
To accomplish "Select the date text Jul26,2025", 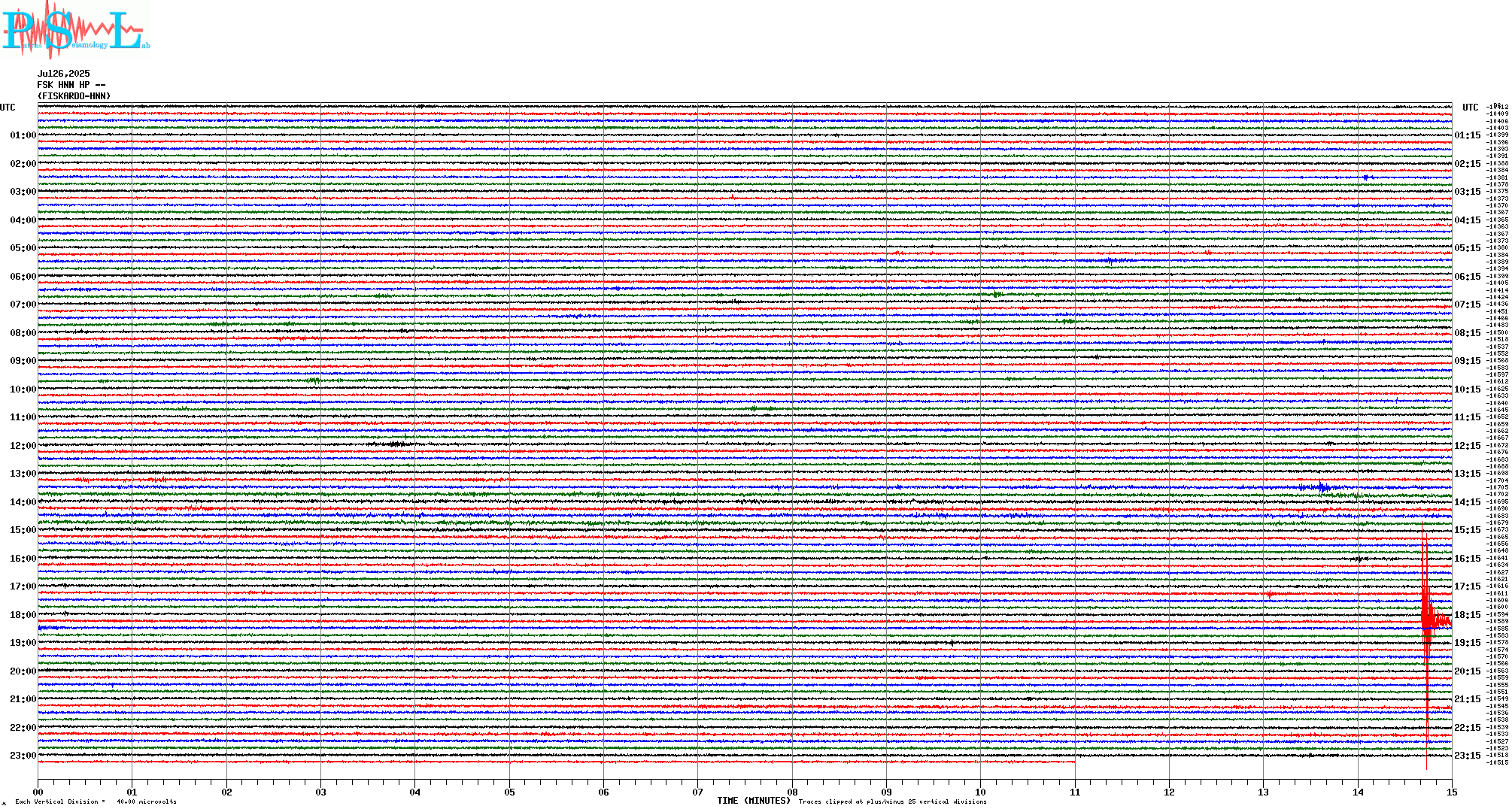I will coord(64,74).
